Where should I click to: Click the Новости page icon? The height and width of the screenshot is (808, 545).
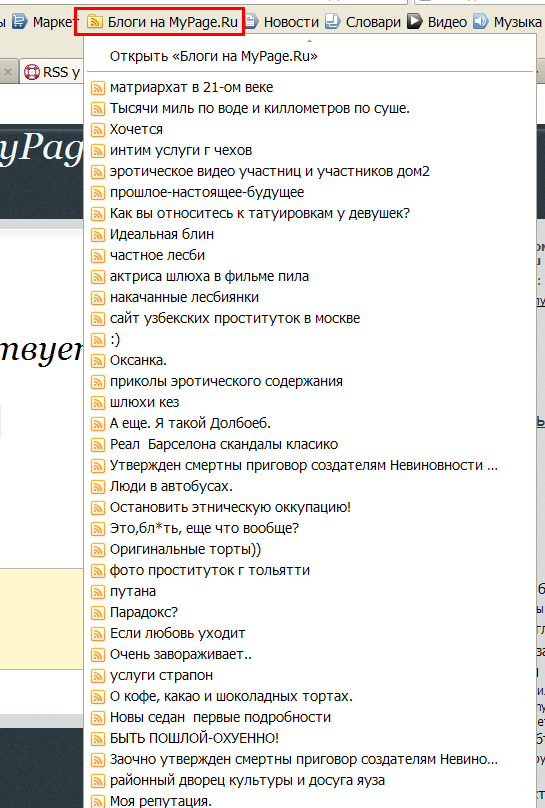[x=251, y=22]
